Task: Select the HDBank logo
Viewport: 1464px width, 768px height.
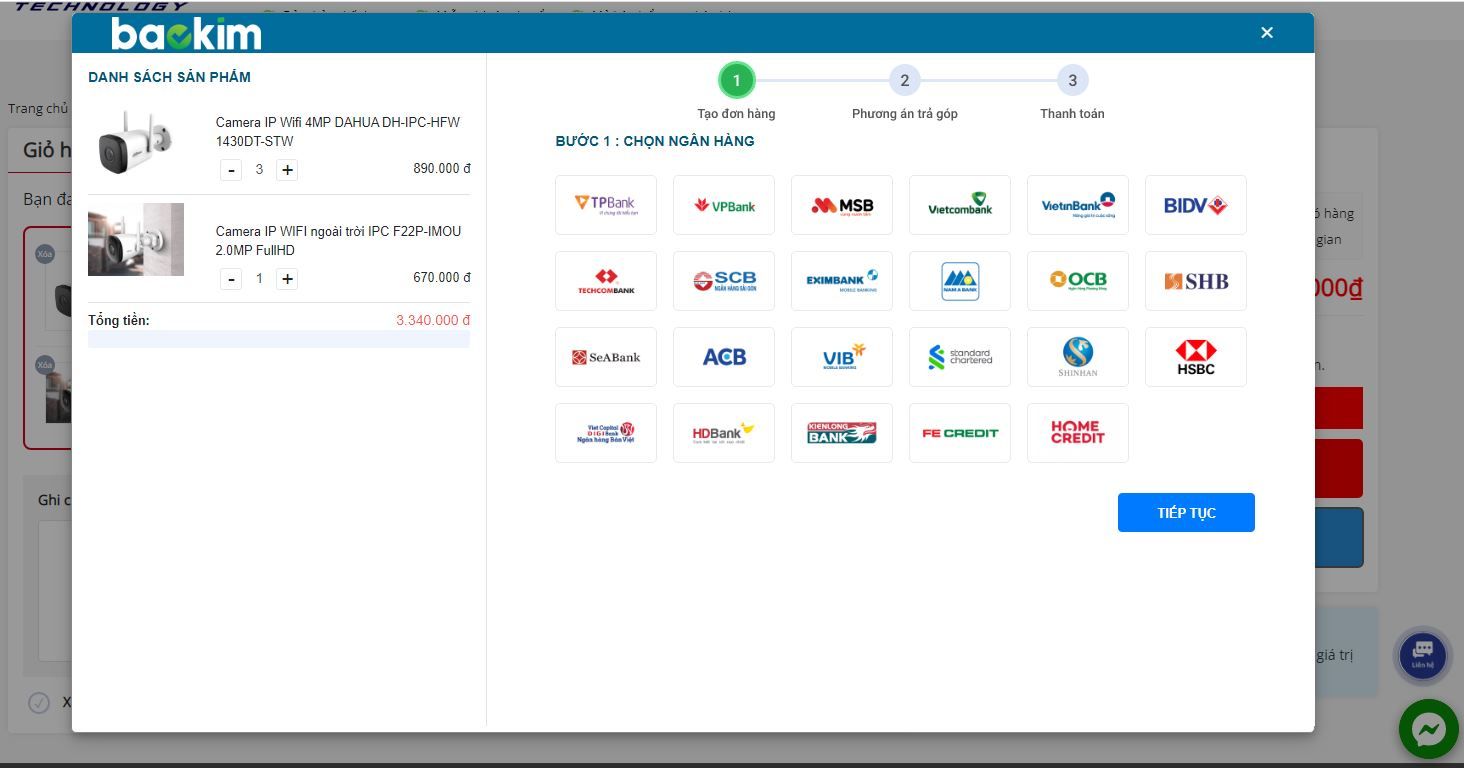Action: (723, 433)
